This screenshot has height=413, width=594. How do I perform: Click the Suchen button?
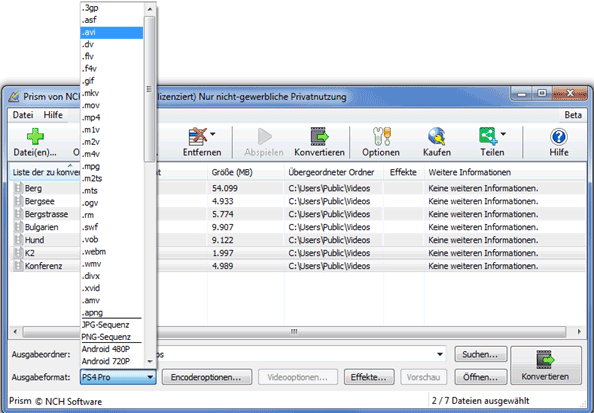point(481,354)
